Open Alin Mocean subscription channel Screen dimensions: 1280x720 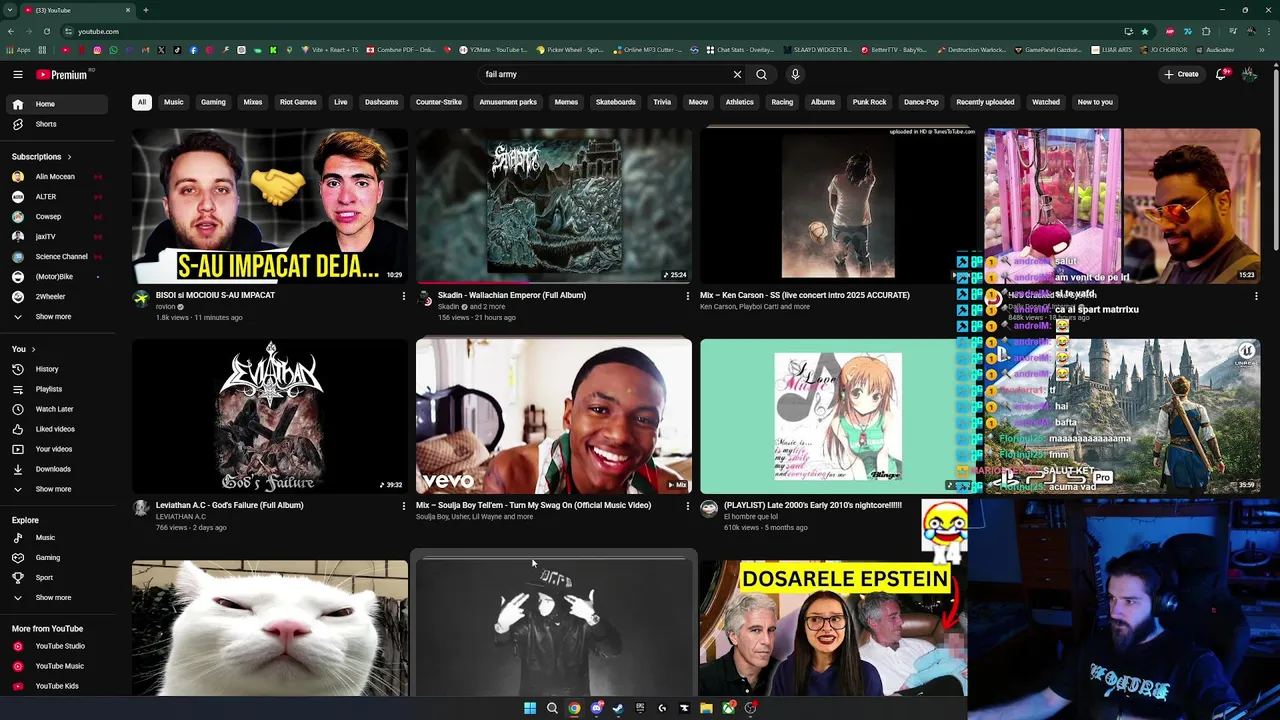pos(58,177)
